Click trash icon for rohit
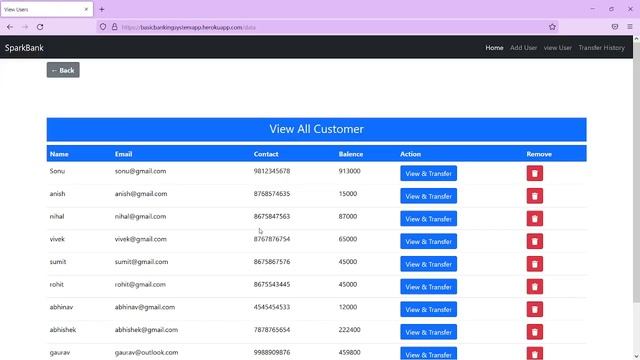 point(535,287)
